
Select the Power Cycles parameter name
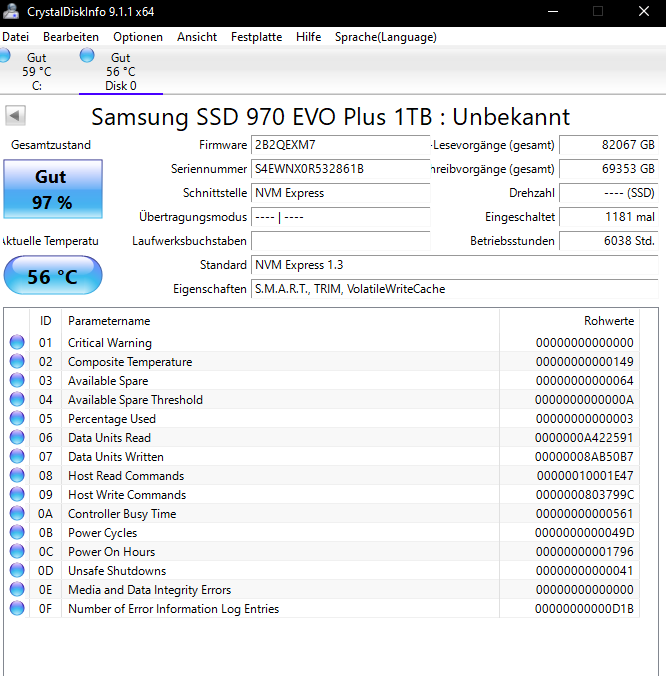tap(103, 533)
